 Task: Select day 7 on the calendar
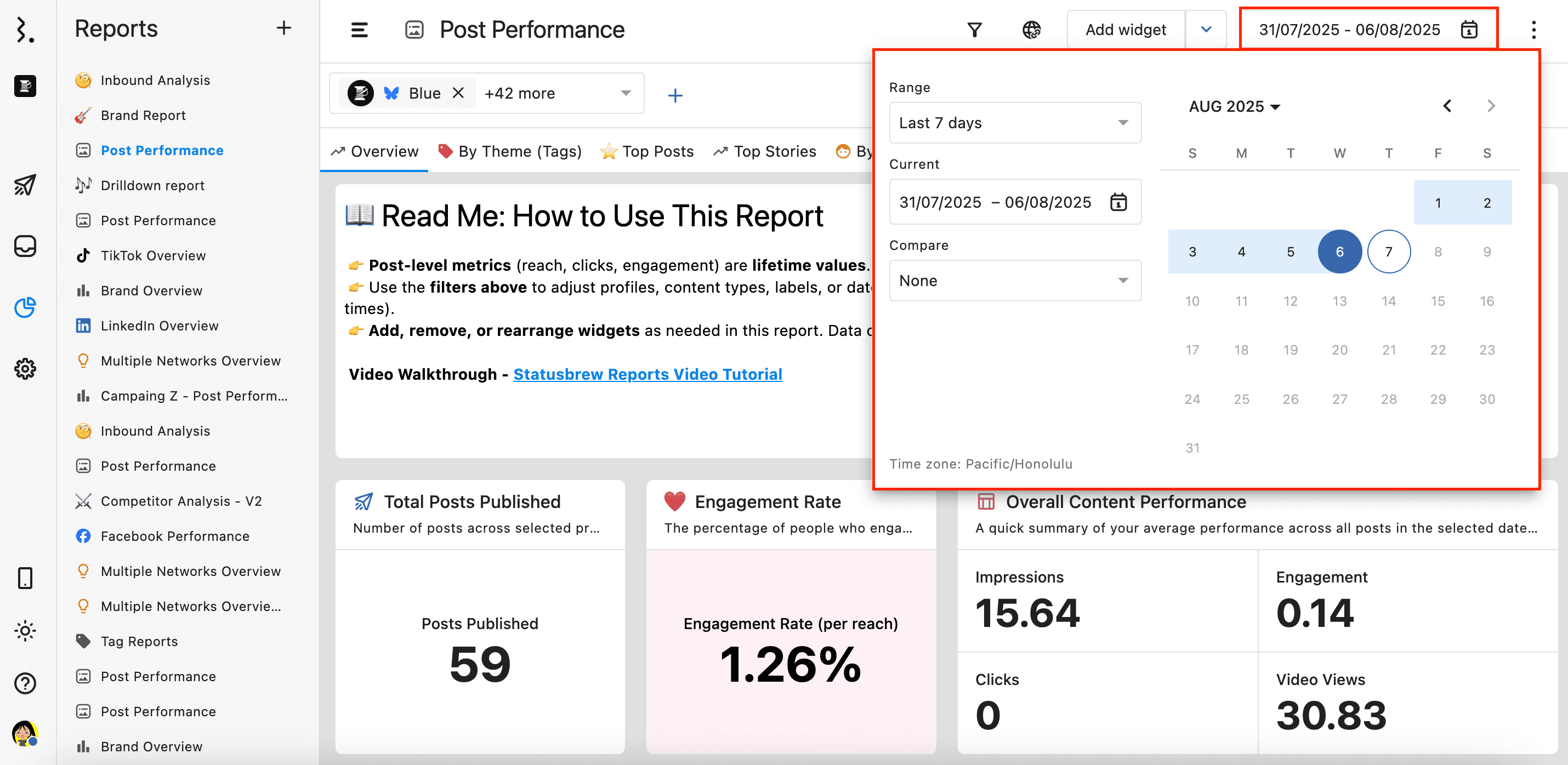pyautogui.click(x=1388, y=251)
